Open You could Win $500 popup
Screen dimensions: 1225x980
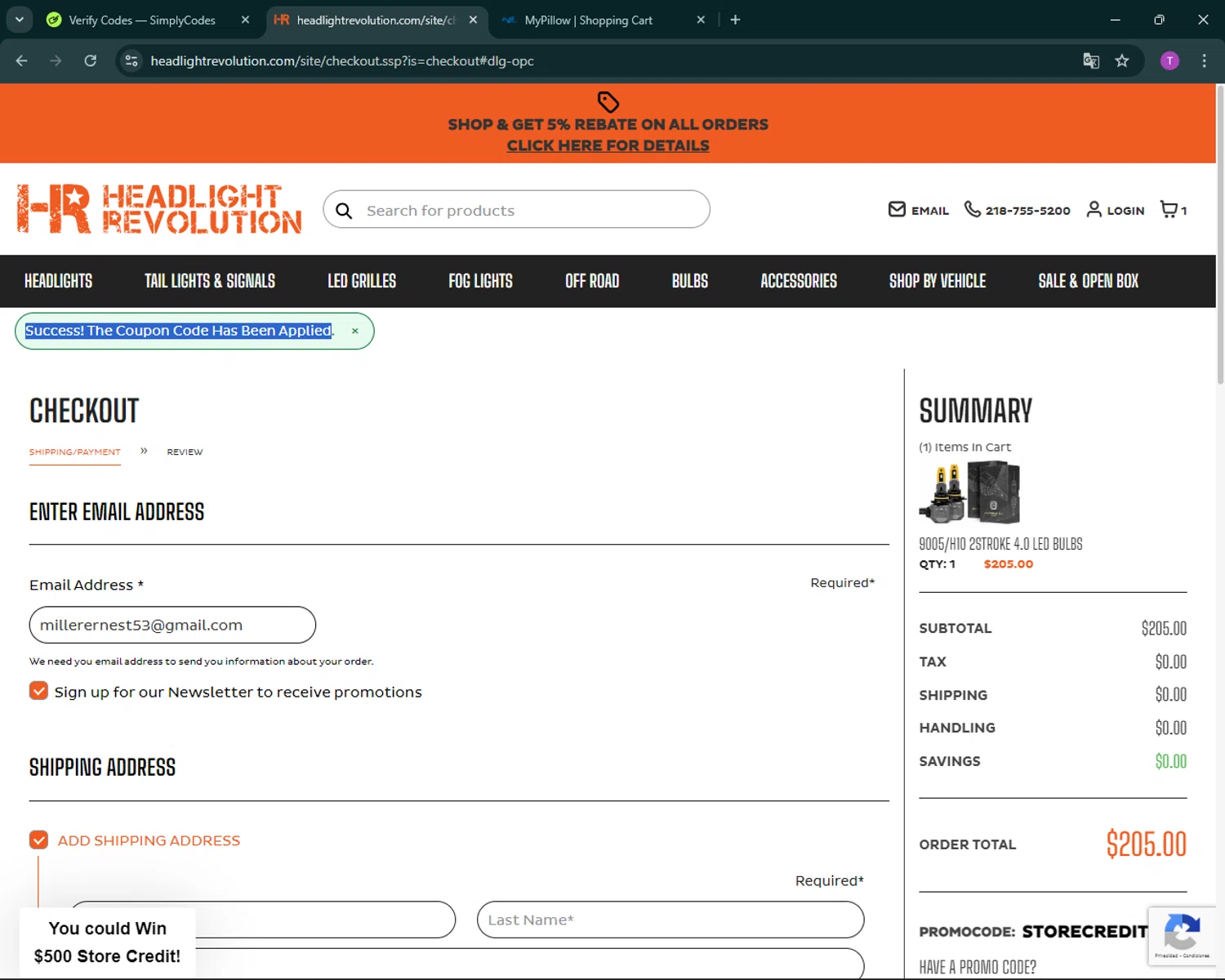[x=107, y=942]
